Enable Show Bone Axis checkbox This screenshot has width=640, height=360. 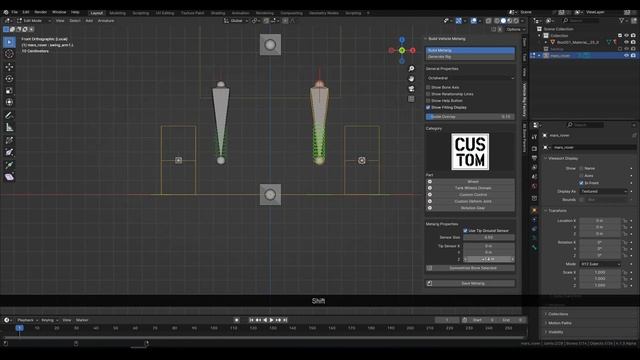coord(428,87)
